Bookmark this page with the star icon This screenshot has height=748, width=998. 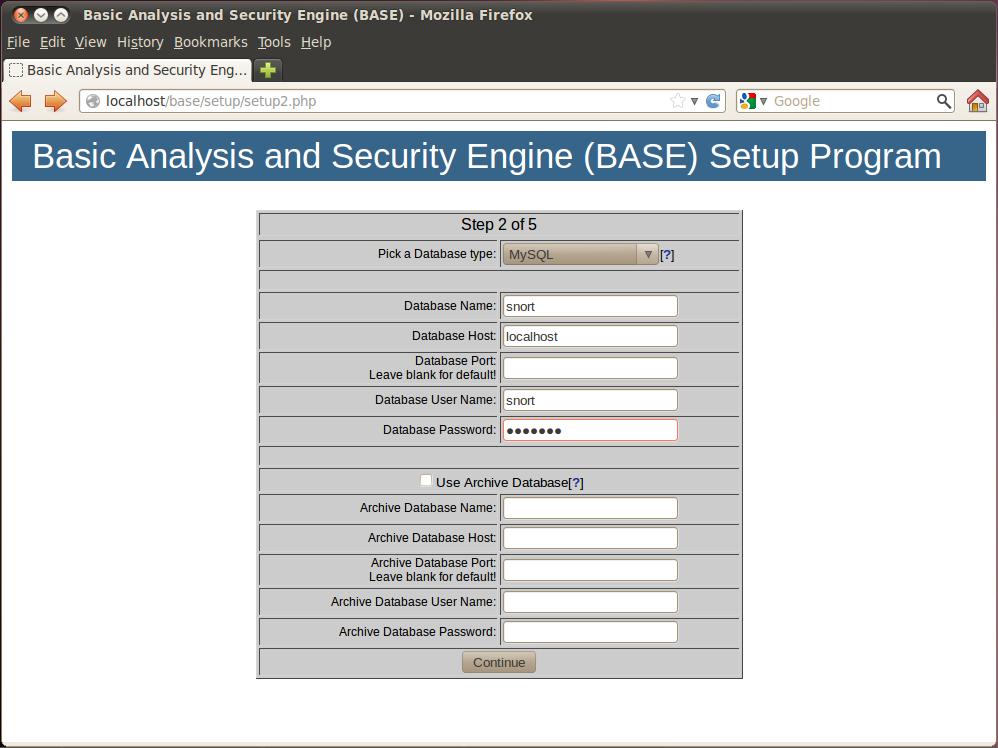pos(678,101)
